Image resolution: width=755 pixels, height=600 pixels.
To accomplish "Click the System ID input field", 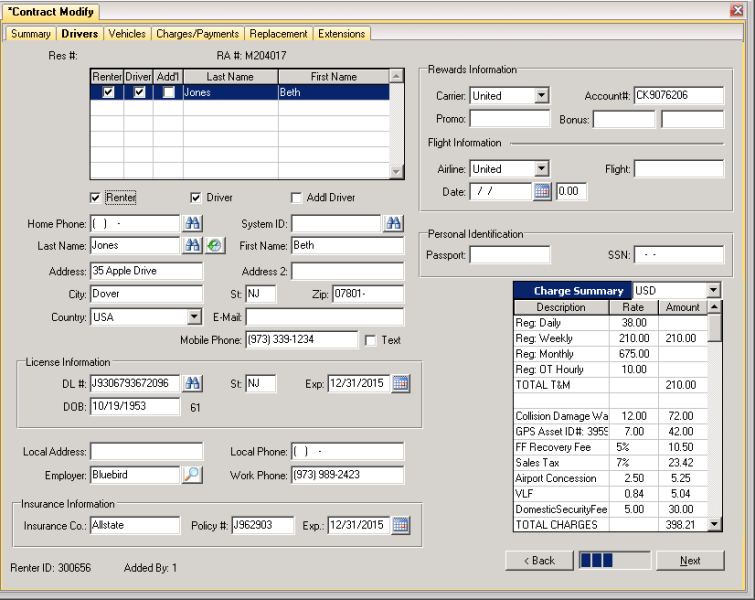I will pyautogui.click(x=336, y=223).
